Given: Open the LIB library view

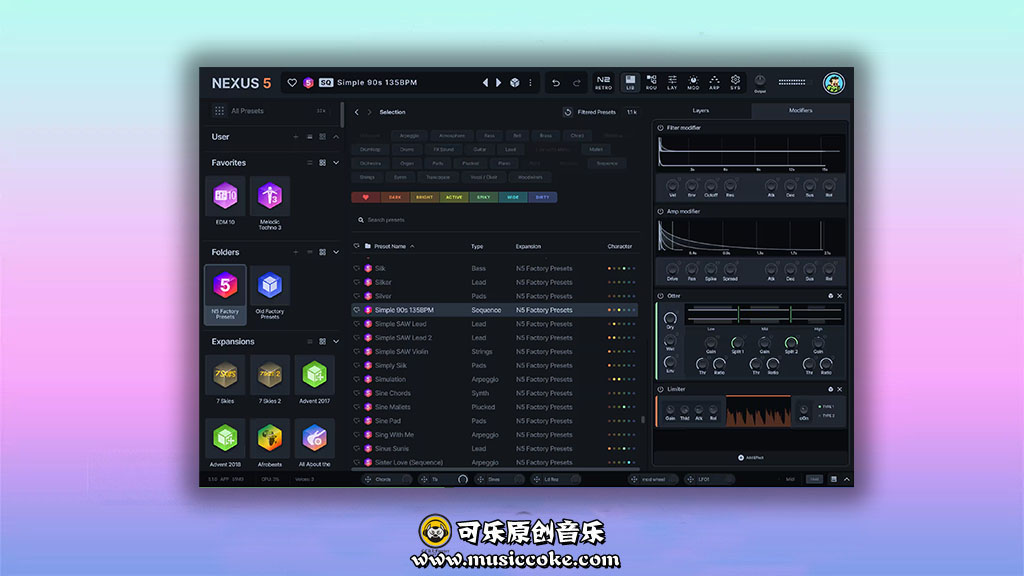Looking at the screenshot, I should pos(630,82).
